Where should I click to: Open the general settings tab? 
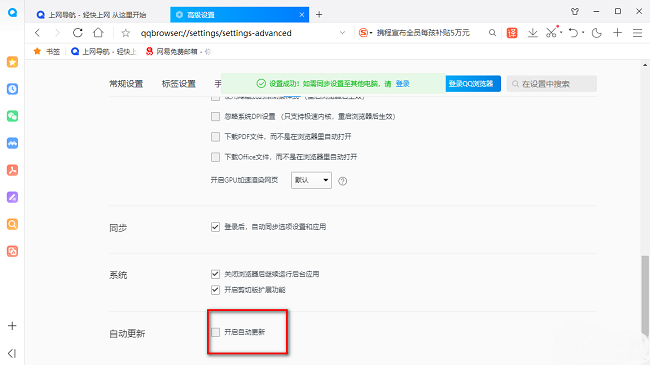pos(126,84)
